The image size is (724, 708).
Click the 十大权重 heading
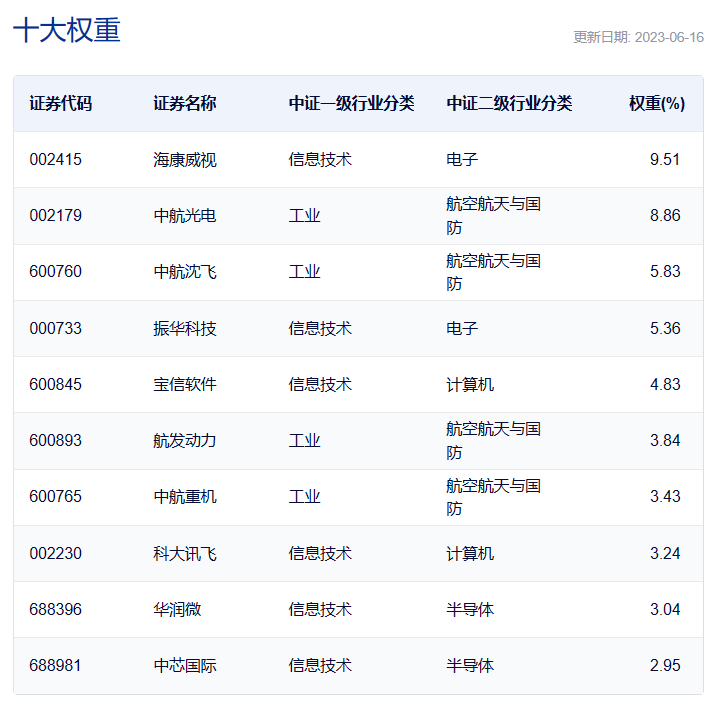tap(67, 30)
